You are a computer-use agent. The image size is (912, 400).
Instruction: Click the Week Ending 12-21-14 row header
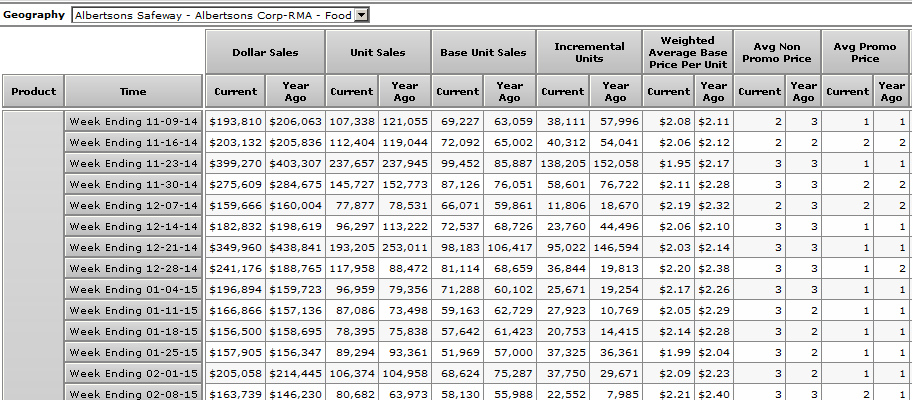coord(133,247)
